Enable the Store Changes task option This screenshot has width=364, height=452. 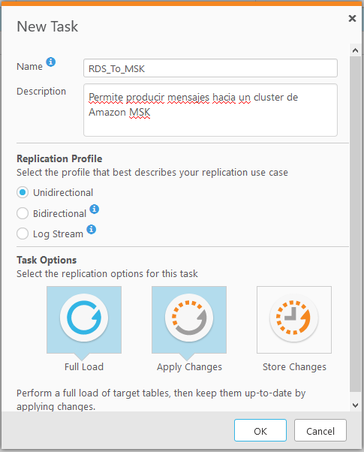[294, 320]
